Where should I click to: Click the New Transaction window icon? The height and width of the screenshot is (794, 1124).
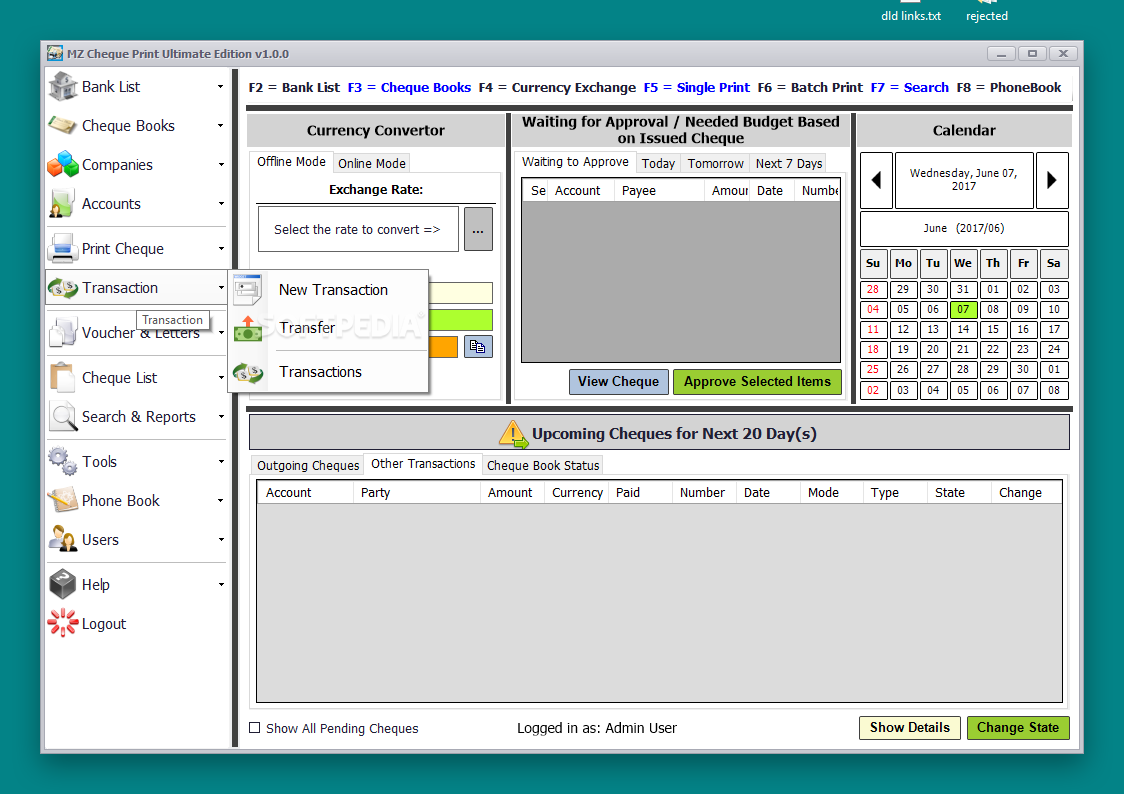247,290
